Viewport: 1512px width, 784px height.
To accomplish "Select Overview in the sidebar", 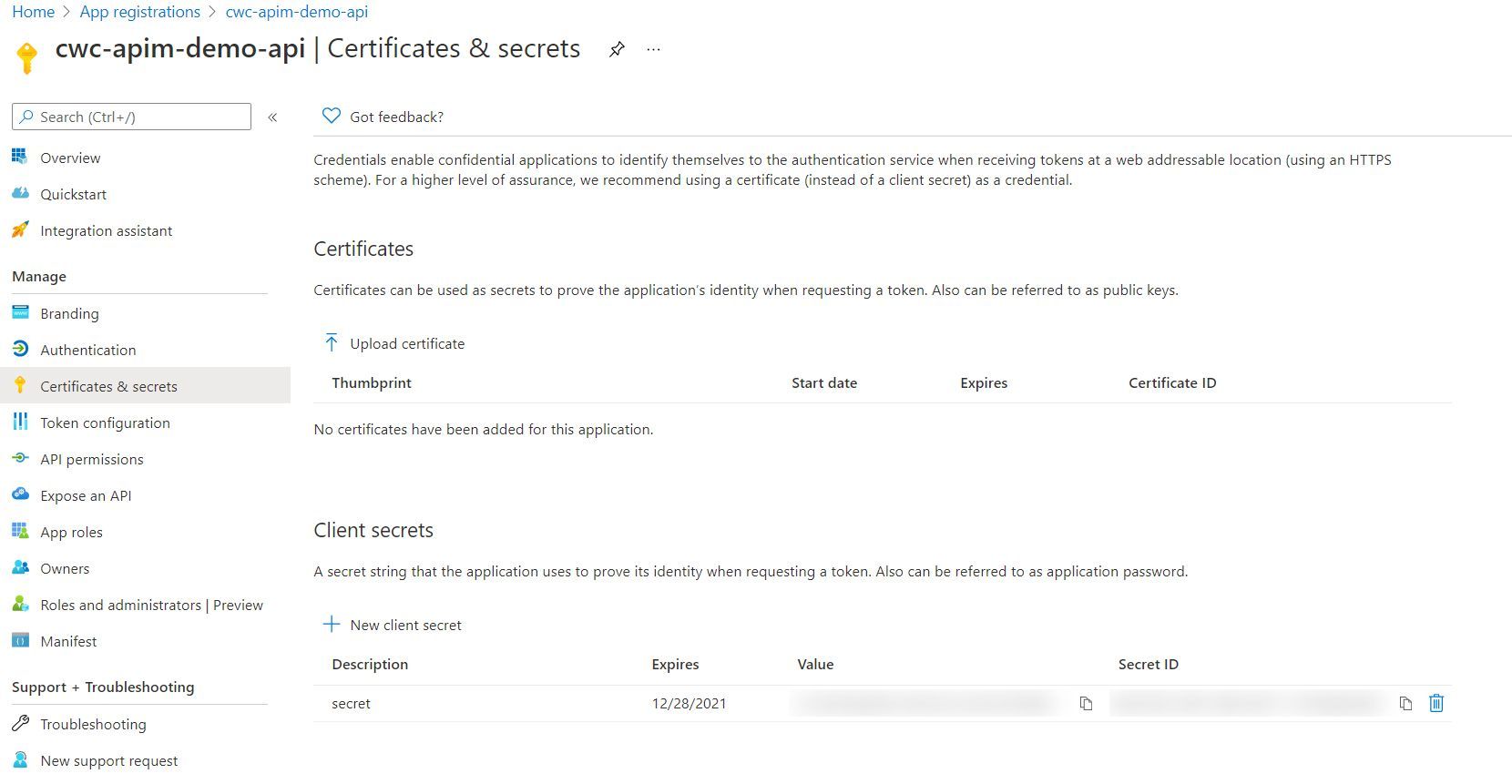I will click(70, 158).
